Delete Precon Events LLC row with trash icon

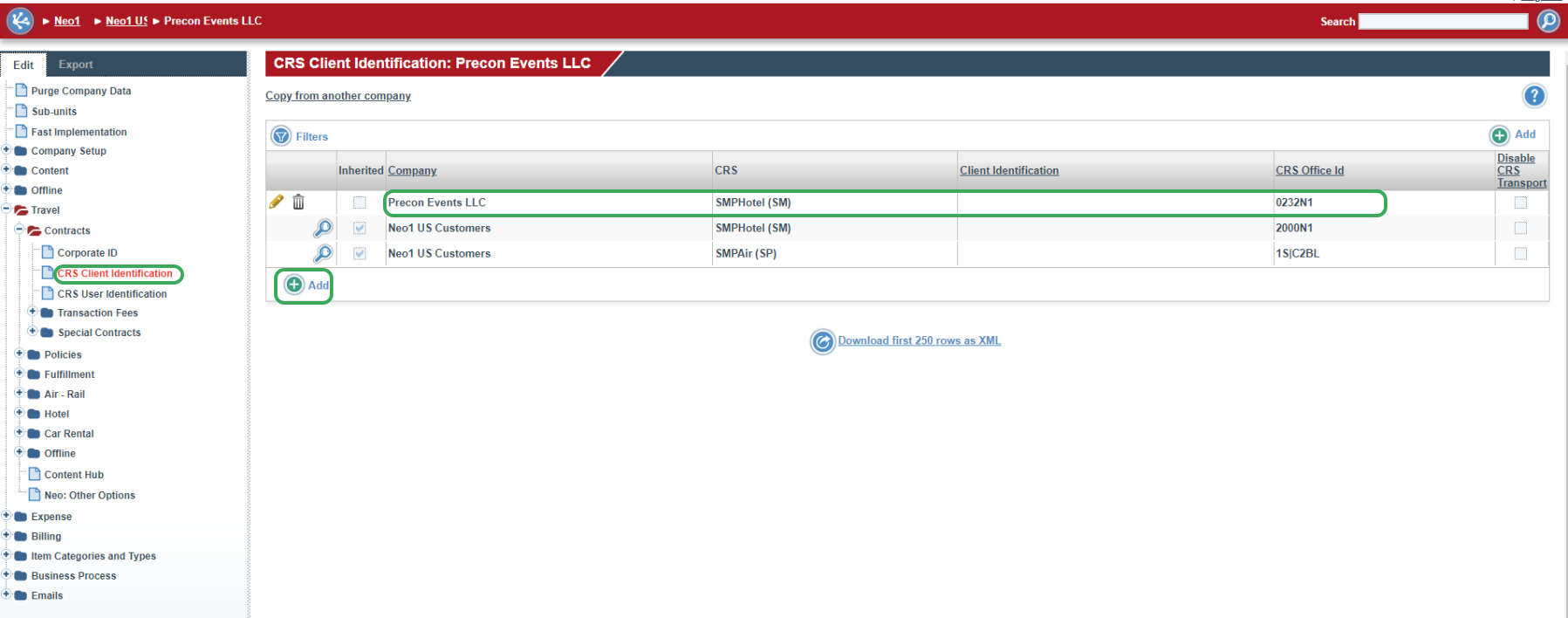pyautogui.click(x=298, y=202)
